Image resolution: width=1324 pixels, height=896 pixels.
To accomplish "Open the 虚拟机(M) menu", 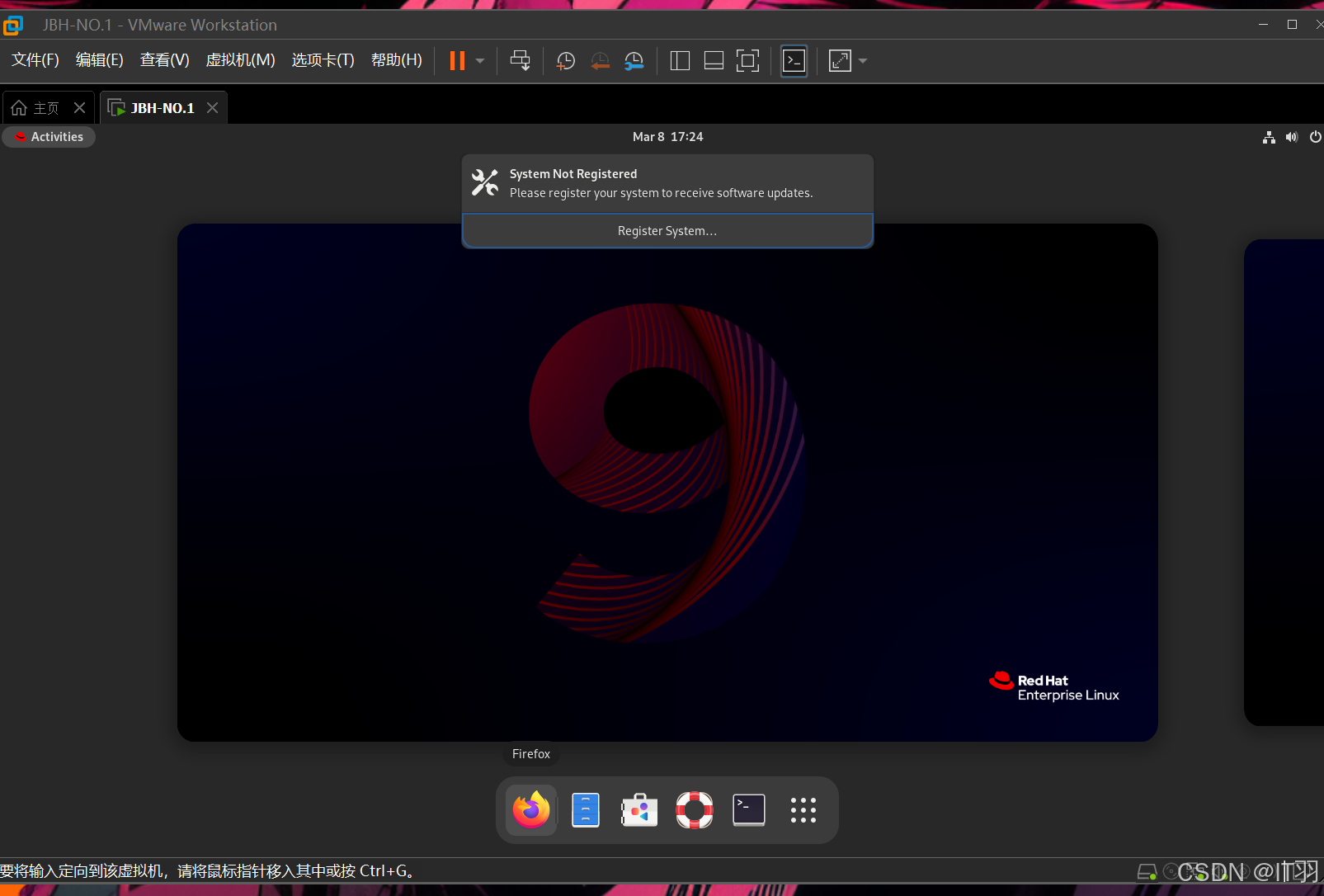I will (x=241, y=60).
